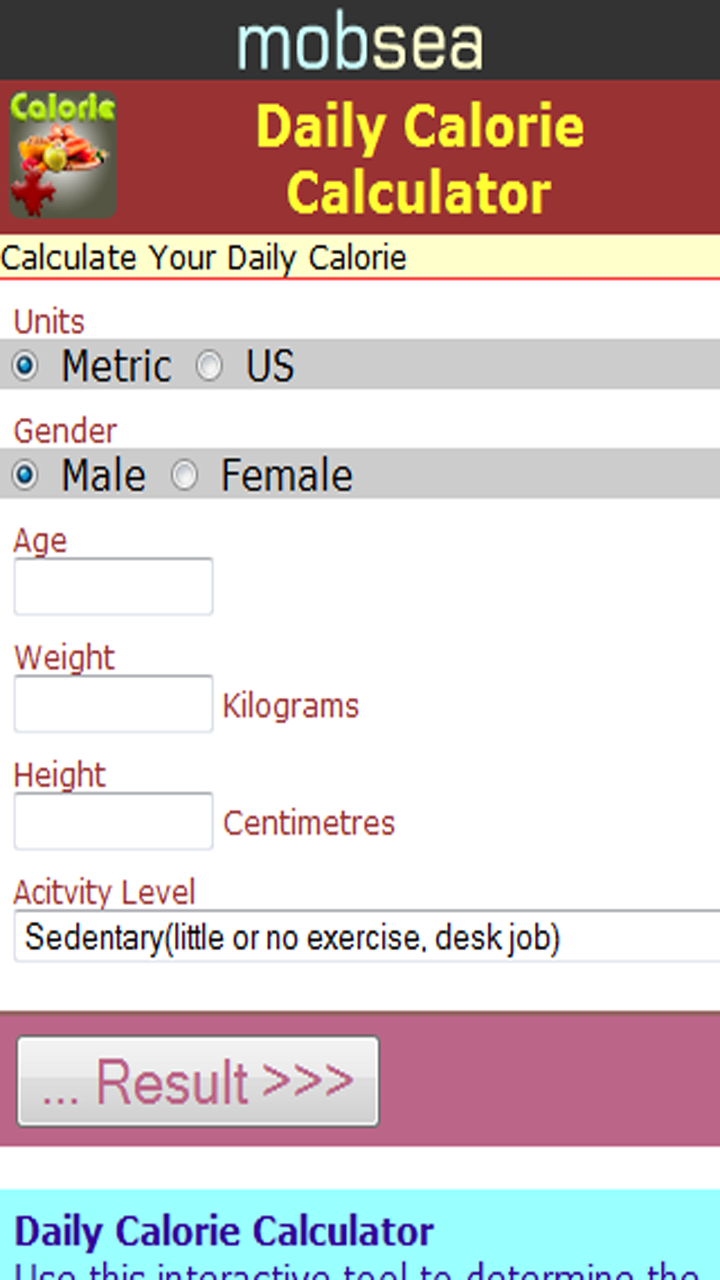Image resolution: width=720 pixels, height=1280 pixels.
Task: Click the mobsea logo at the top
Action: click(360, 40)
